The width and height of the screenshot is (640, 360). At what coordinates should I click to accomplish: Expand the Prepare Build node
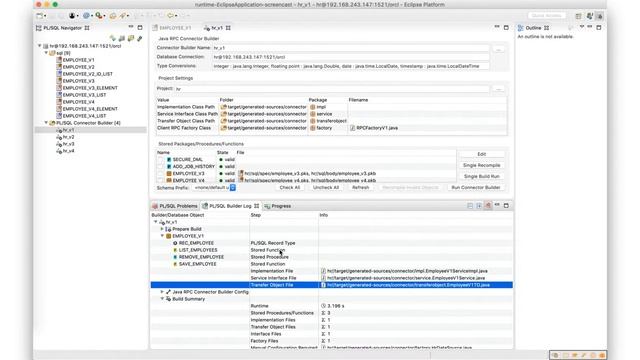pyautogui.click(x=162, y=229)
